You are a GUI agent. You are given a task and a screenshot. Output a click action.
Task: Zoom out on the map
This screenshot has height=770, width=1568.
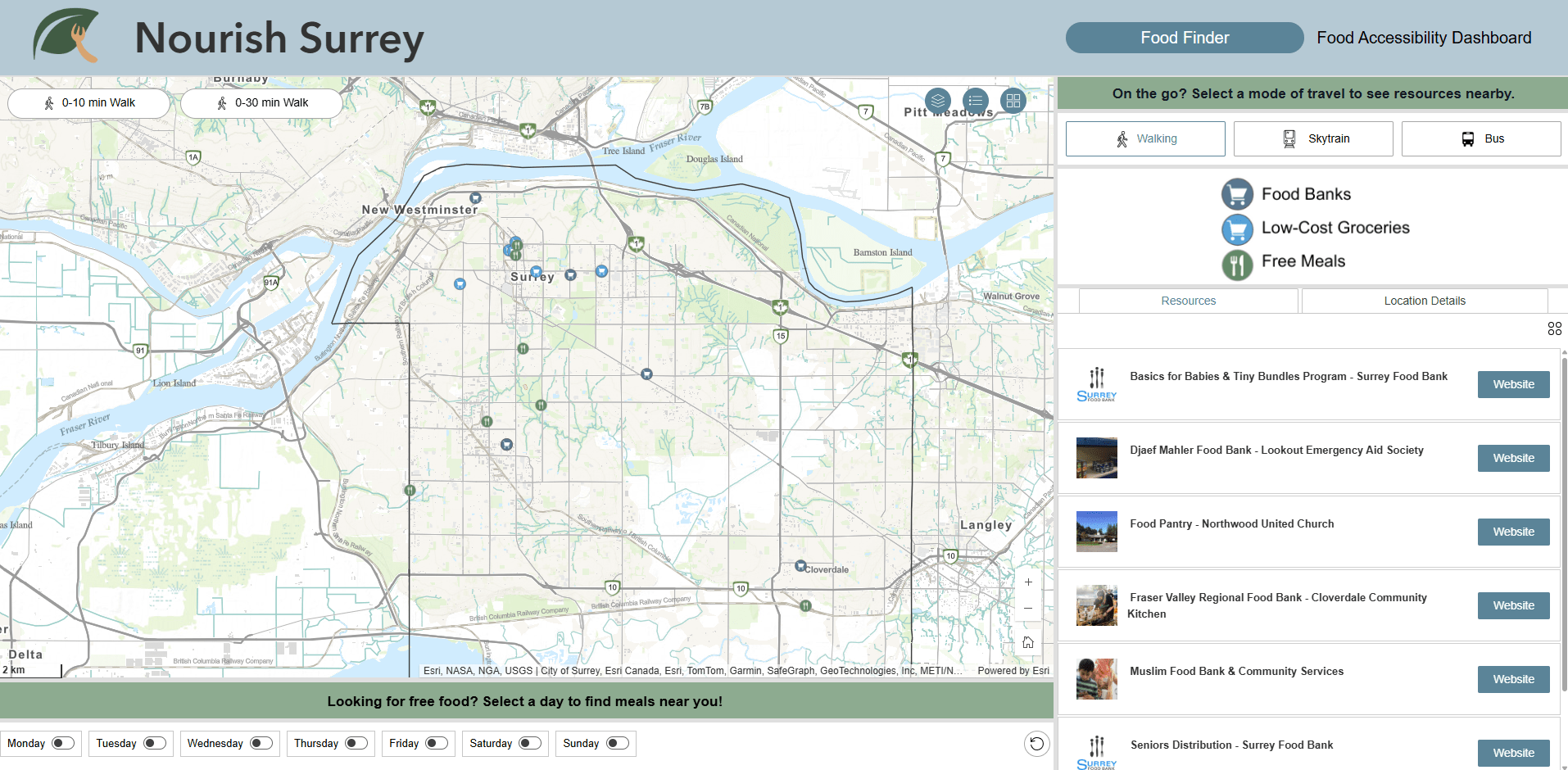click(x=1028, y=609)
